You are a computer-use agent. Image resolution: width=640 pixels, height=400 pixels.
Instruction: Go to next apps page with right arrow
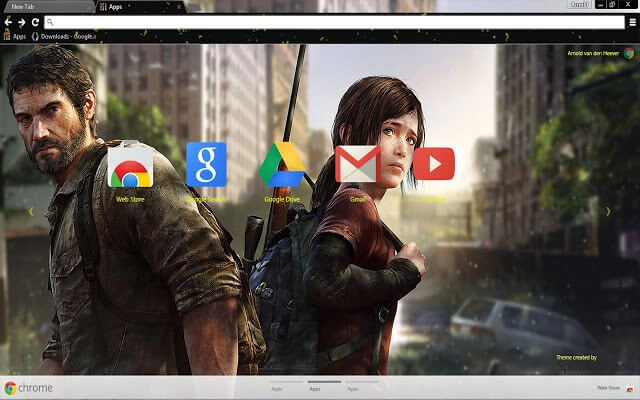608,211
